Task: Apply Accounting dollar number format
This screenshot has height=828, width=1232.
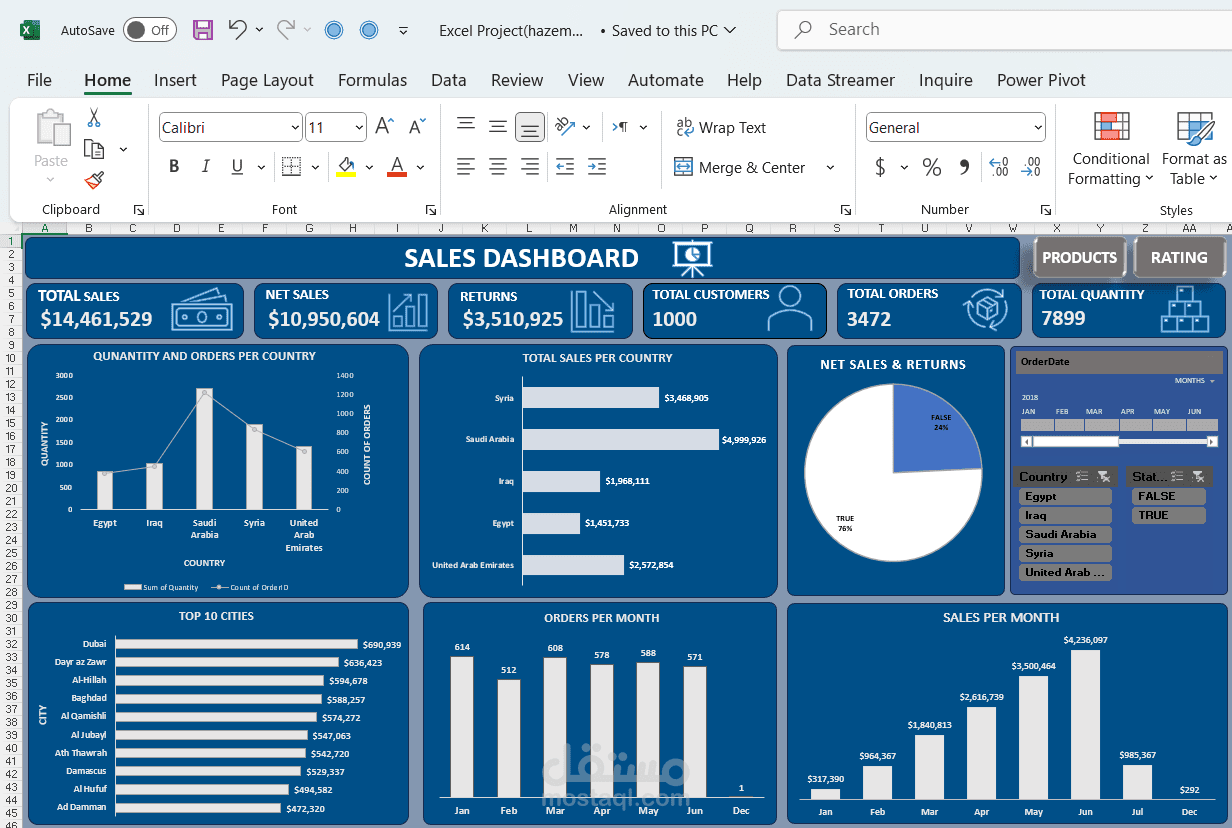Action: (880, 167)
